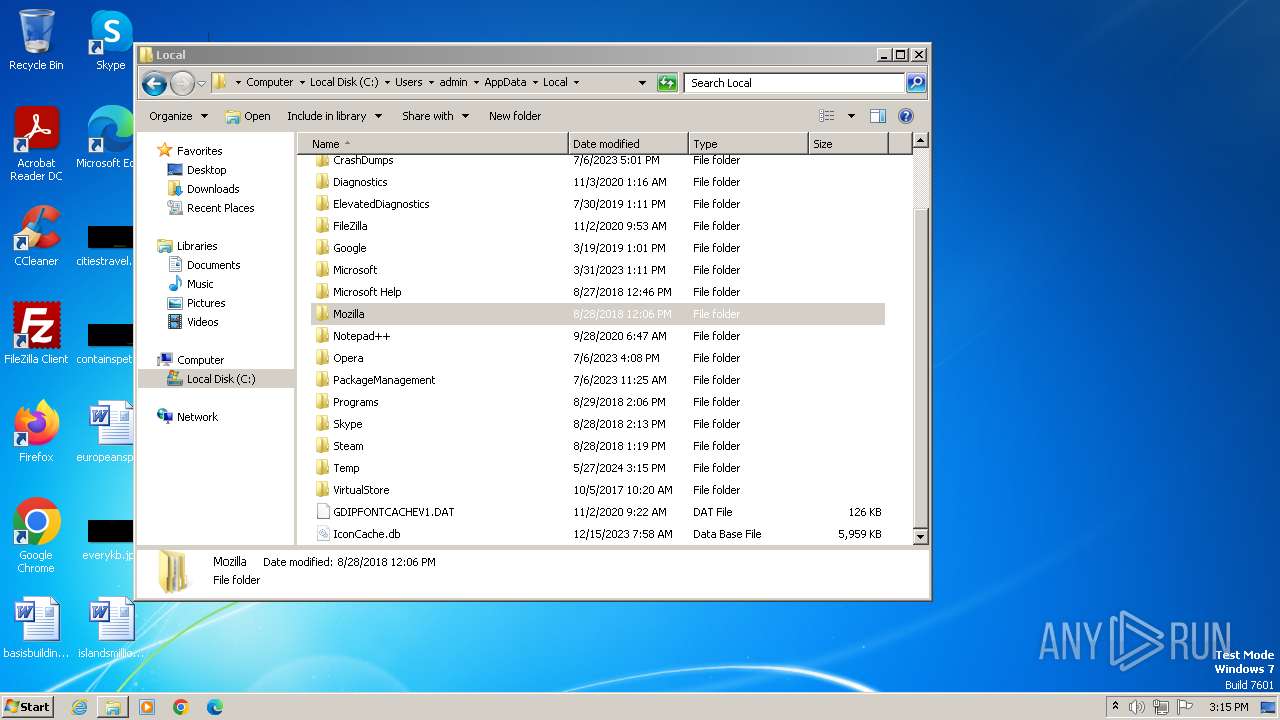
Task: Select the FileZilla folder icon
Action: click(x=322, y=226)
